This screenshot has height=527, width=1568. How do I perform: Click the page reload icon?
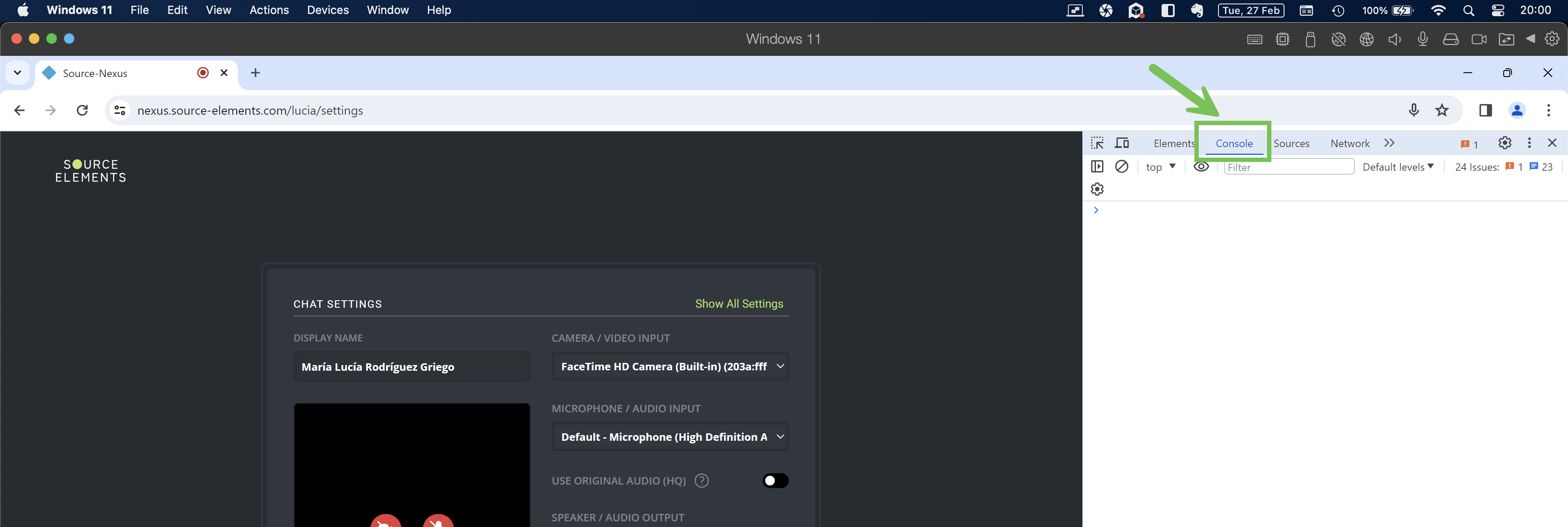pyautogui.click(x=82, y=110)
